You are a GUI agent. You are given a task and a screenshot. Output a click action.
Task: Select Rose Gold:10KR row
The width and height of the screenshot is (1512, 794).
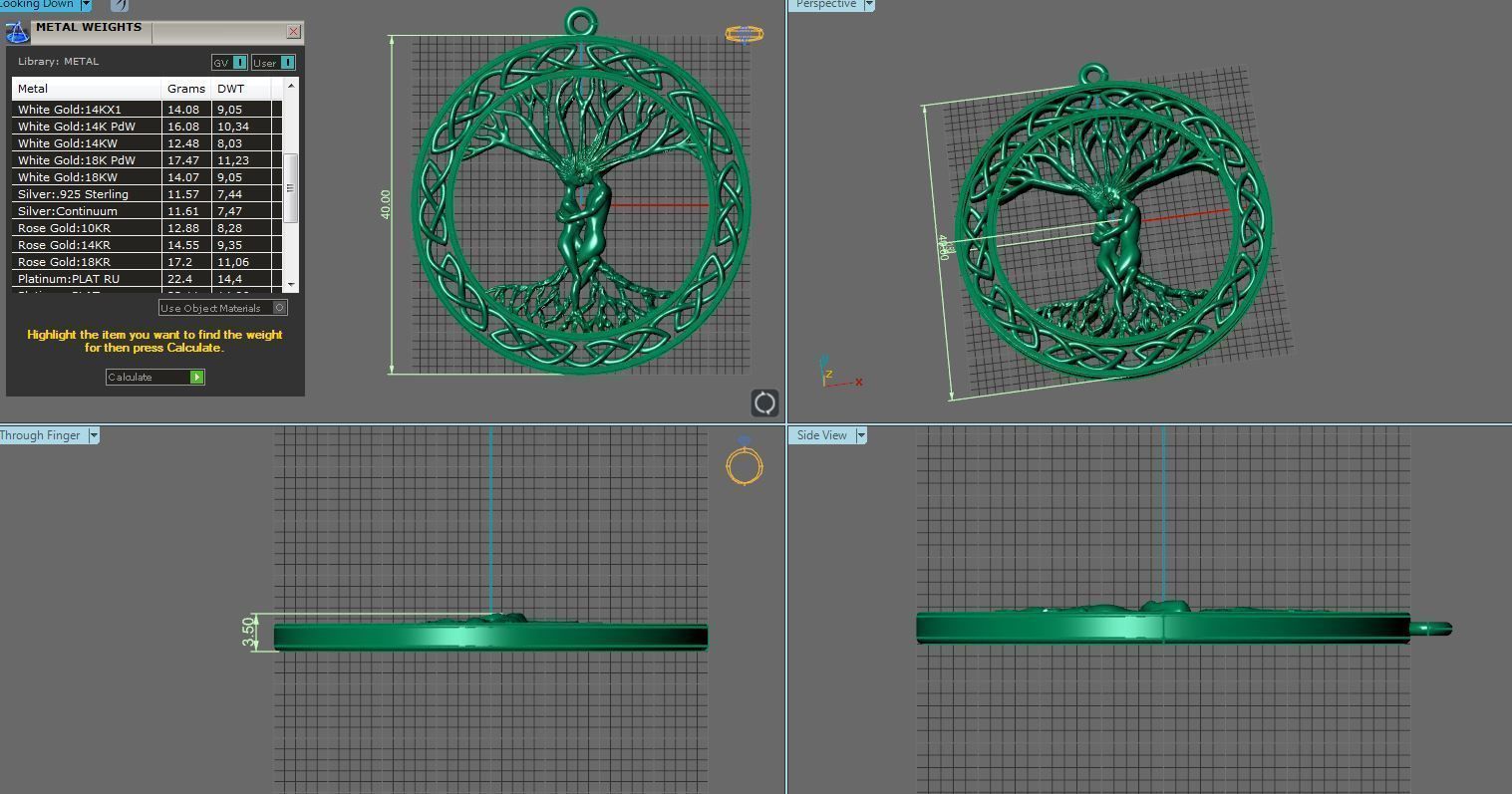tap(147, 228)
